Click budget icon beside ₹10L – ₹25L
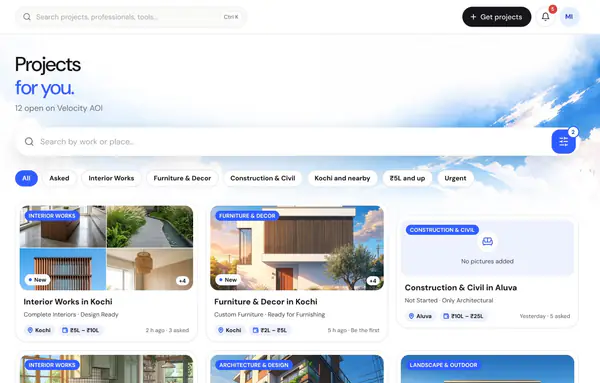Viewport: 600px width, 383px height. click(446, 316)
